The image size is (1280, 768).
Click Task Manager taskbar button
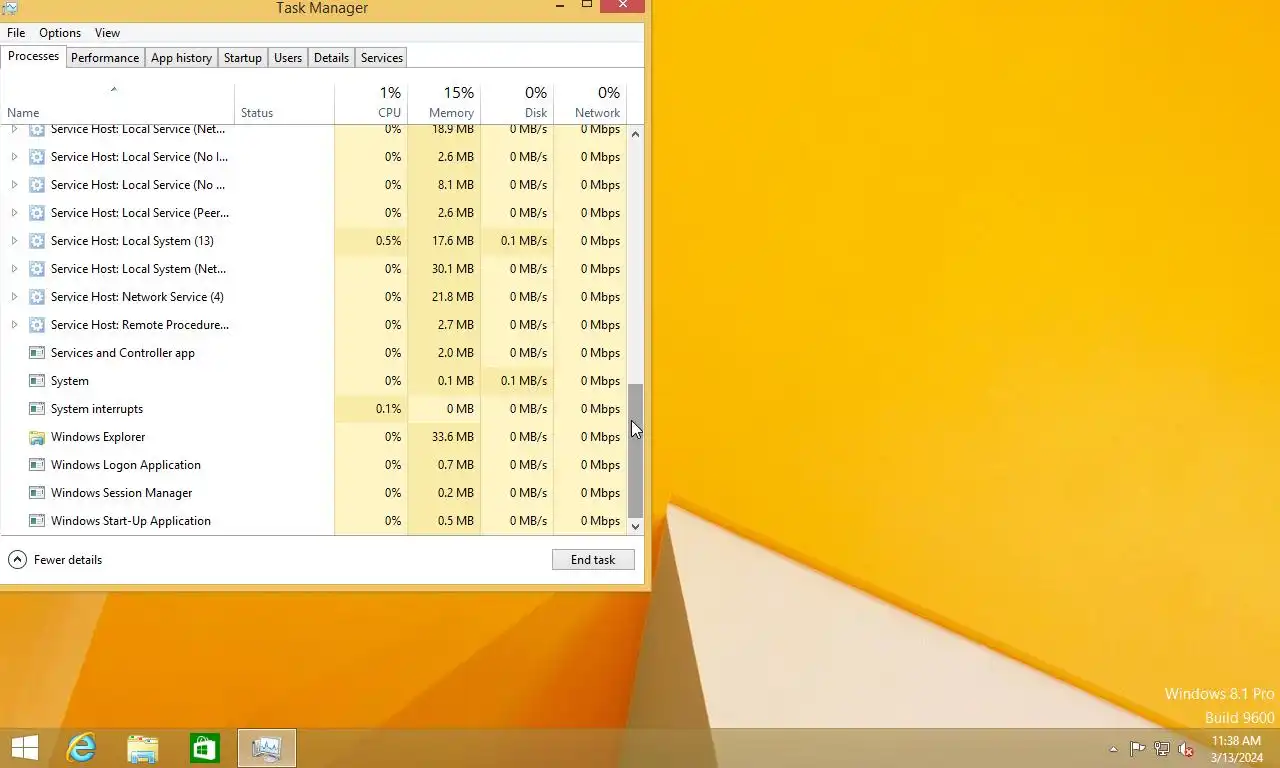point(267,748)
